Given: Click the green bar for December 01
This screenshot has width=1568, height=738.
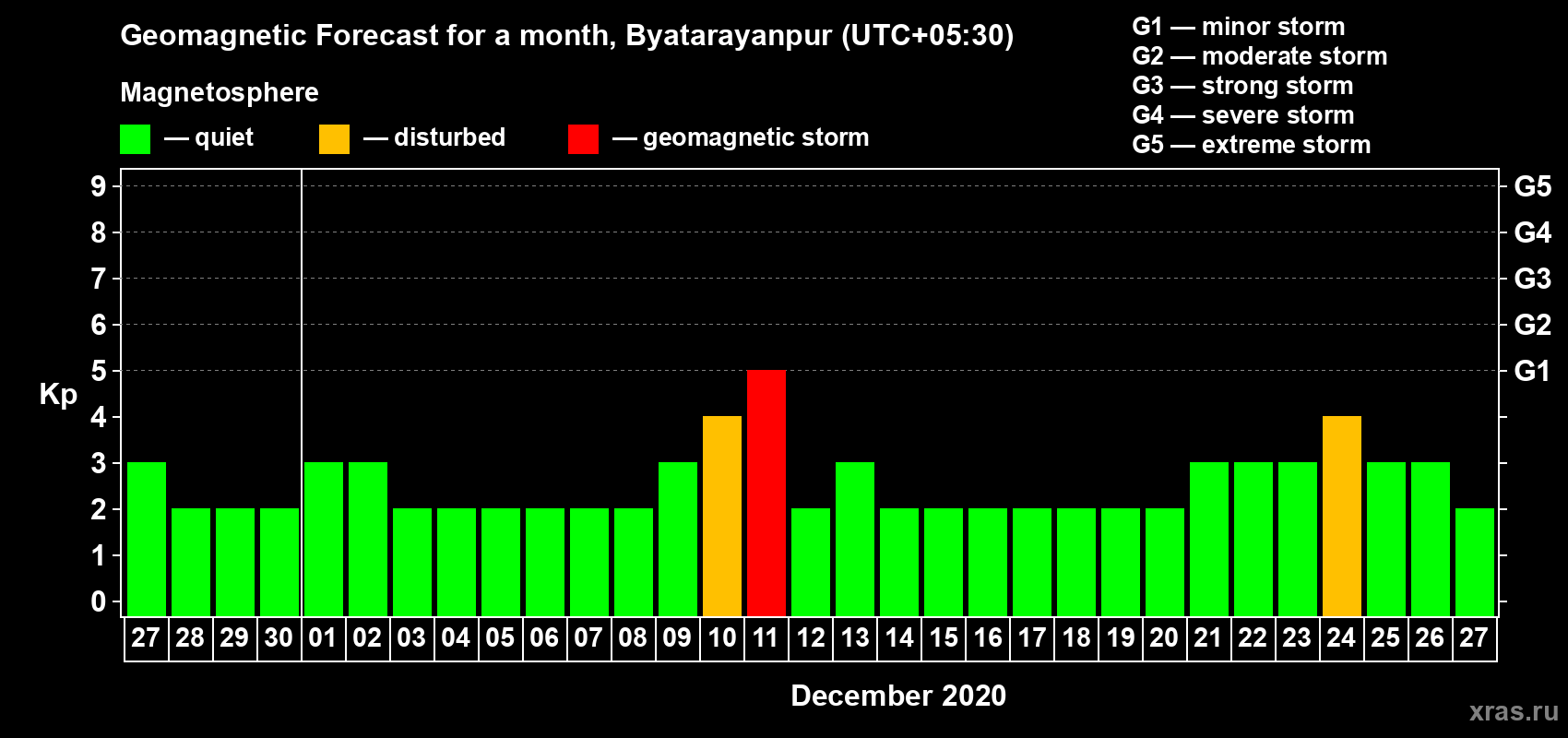Looking at the screenshot, I should 324,539.
